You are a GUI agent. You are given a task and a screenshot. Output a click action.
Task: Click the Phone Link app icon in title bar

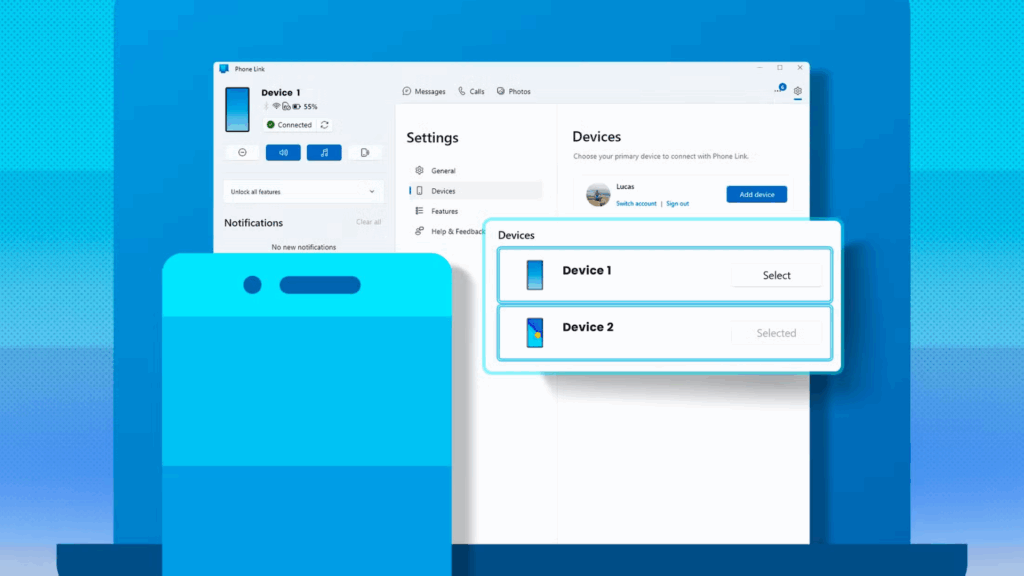224,69
